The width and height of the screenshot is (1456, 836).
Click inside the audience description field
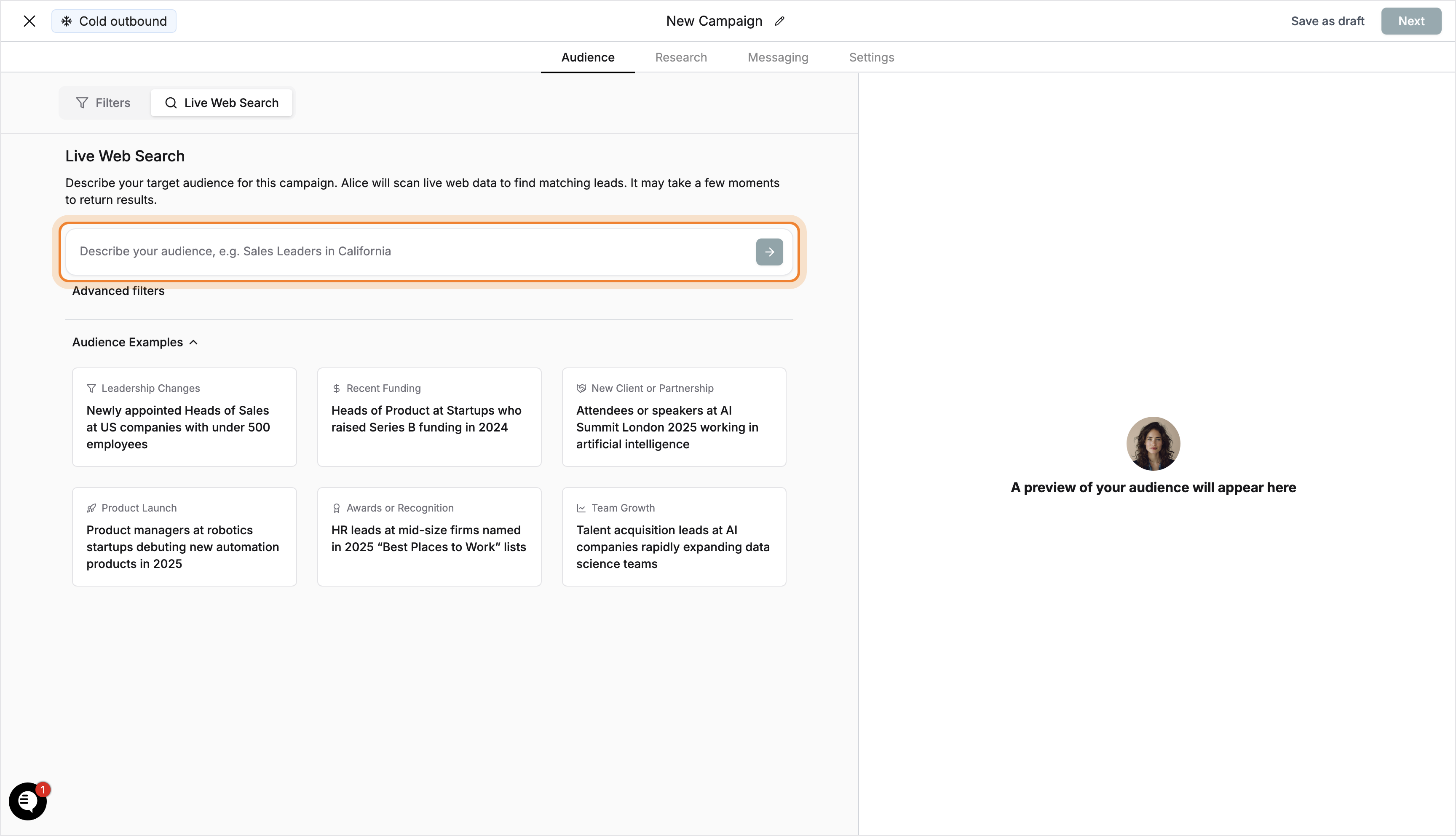pos(402,252)
